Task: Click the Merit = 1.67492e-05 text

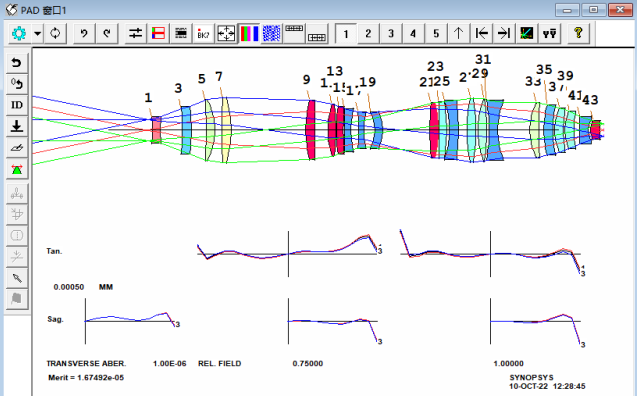Action: [86, 378]
